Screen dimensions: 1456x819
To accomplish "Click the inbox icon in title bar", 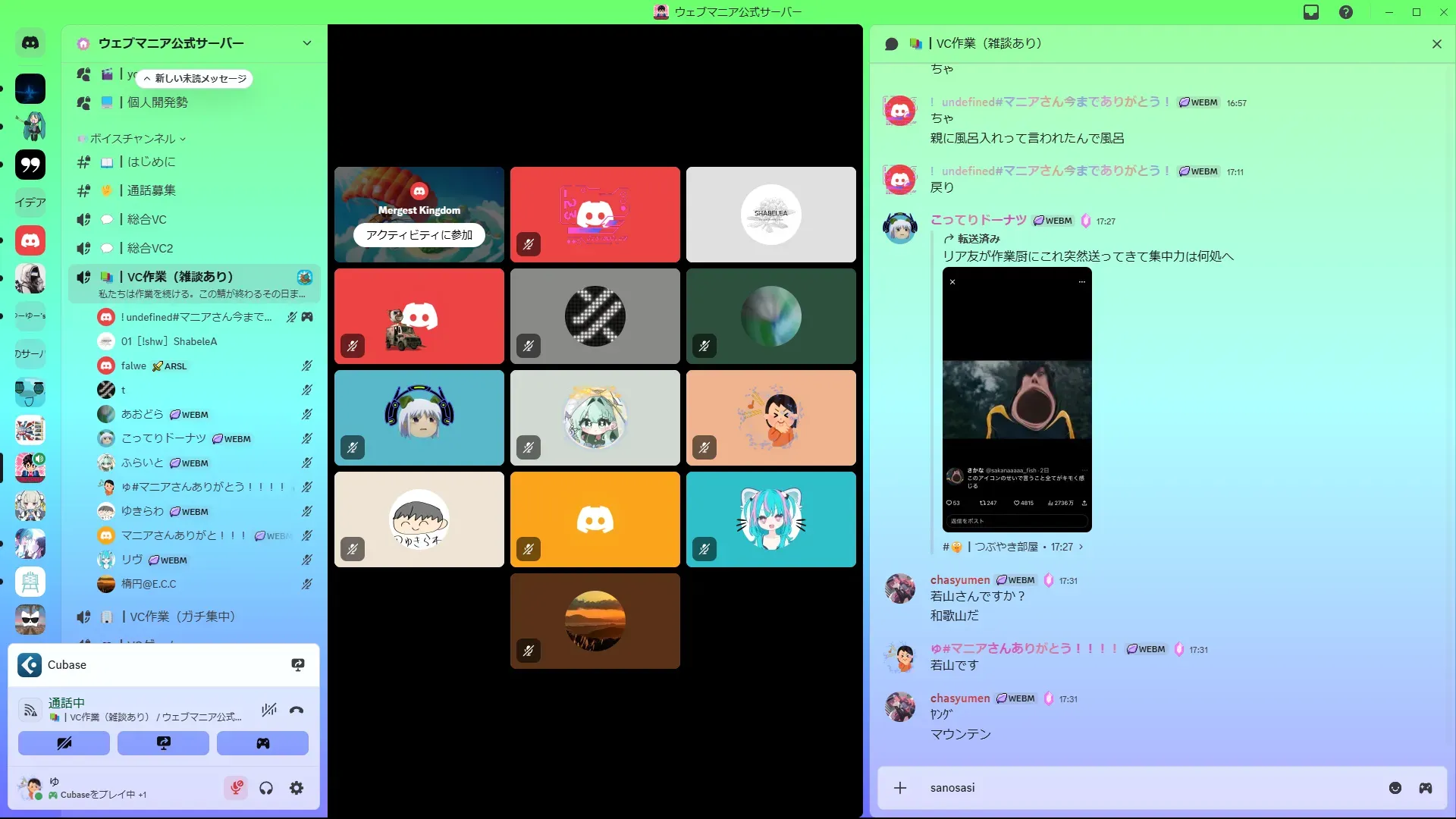I will (x=1311, y=12).
